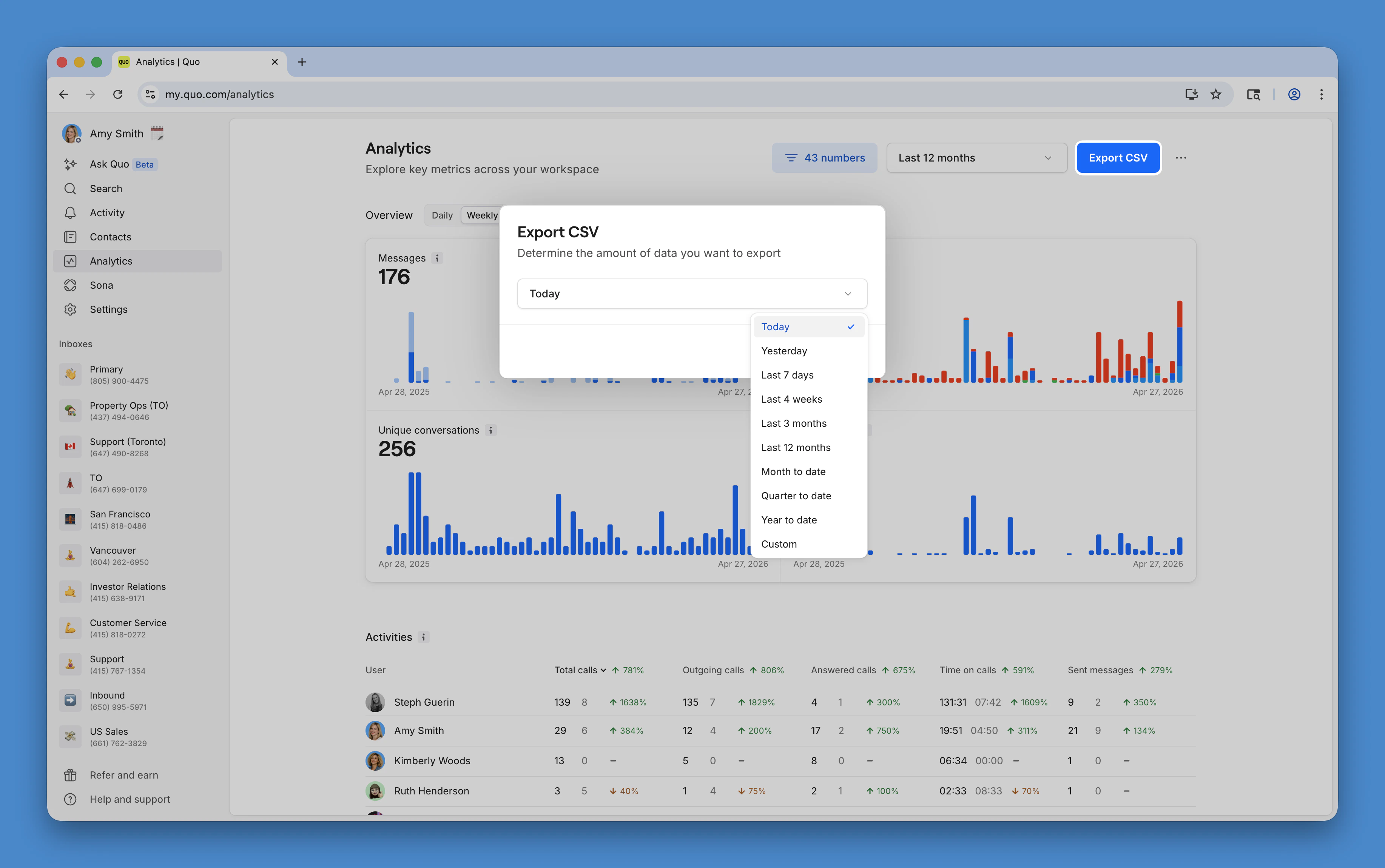This screenshot has height=868, width=1385.
Task: Open Sona icon in sidebar
Action: 70,285
